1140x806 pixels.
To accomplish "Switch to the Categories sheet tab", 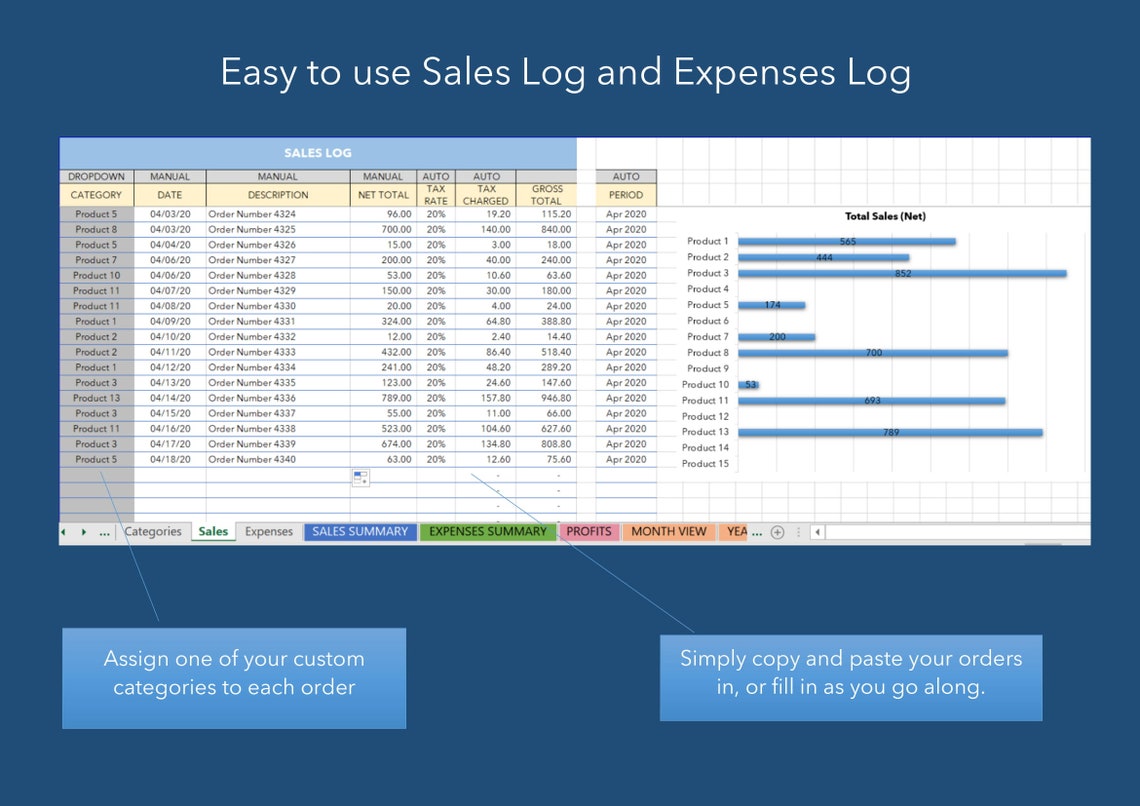I will click(x=153, y=531).
